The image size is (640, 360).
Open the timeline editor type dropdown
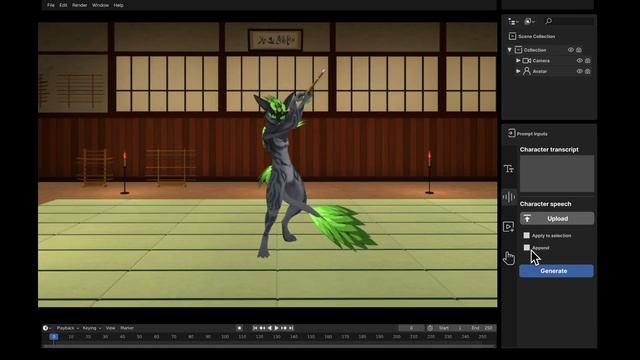(47, 328)
